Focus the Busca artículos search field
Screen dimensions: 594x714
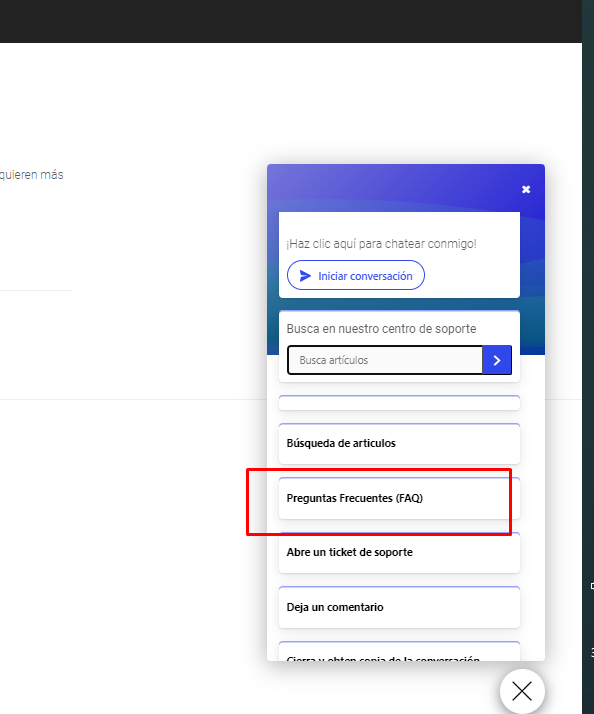pyautogui.click(x=385, y=360)
